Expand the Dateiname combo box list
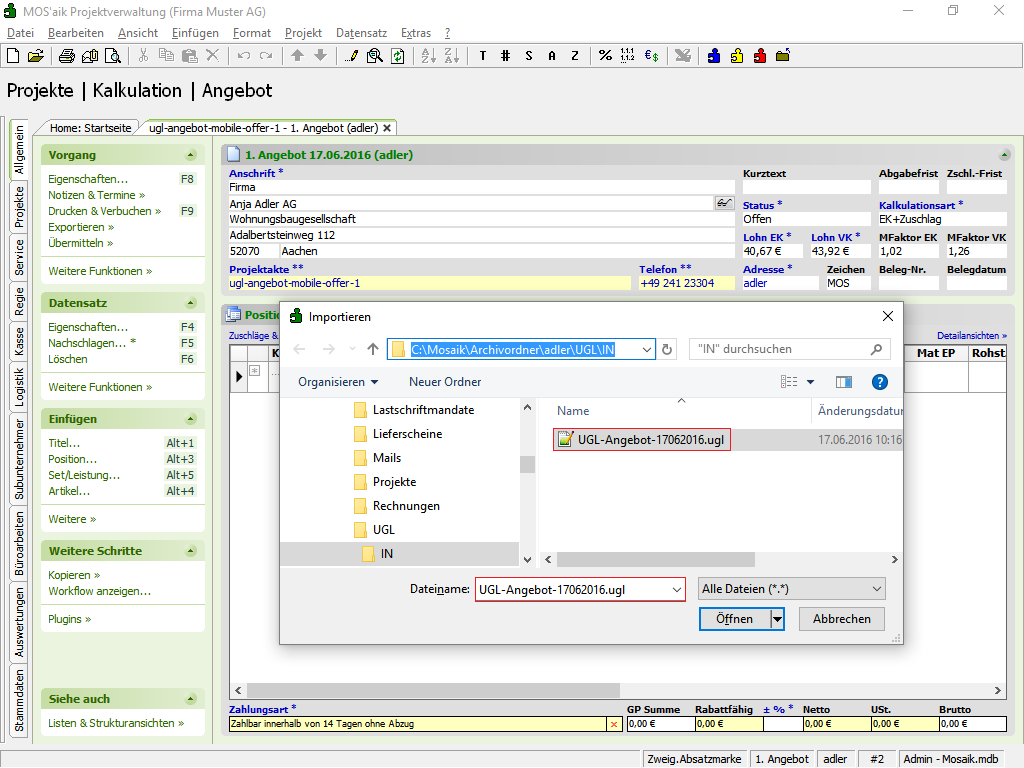The width and height of the screenshot is (1024, 768). [x=676, y=589]
